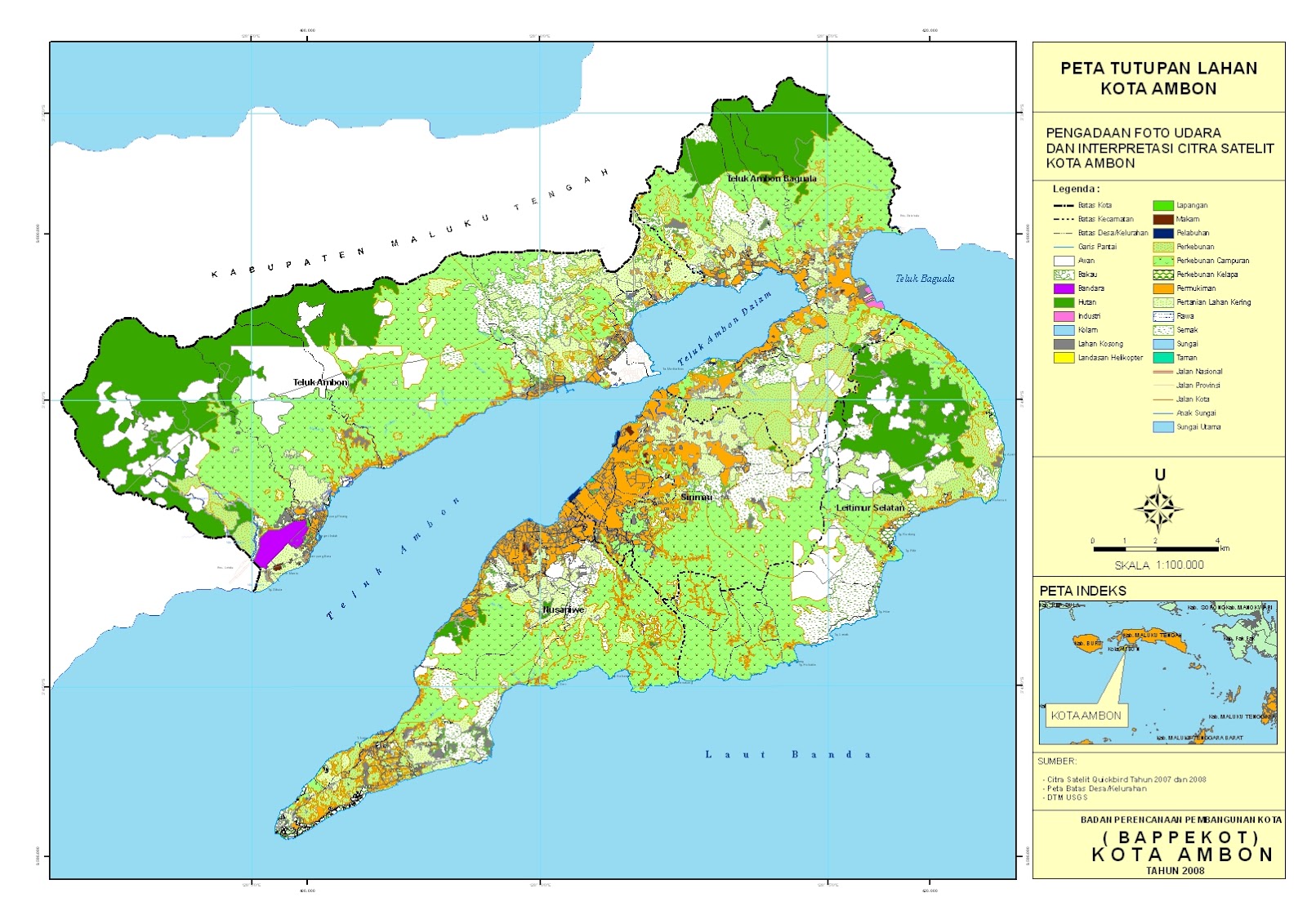Click the 'Legenda :' heading
Viewport: 1307px width, 924px height.
[1076, 189]
